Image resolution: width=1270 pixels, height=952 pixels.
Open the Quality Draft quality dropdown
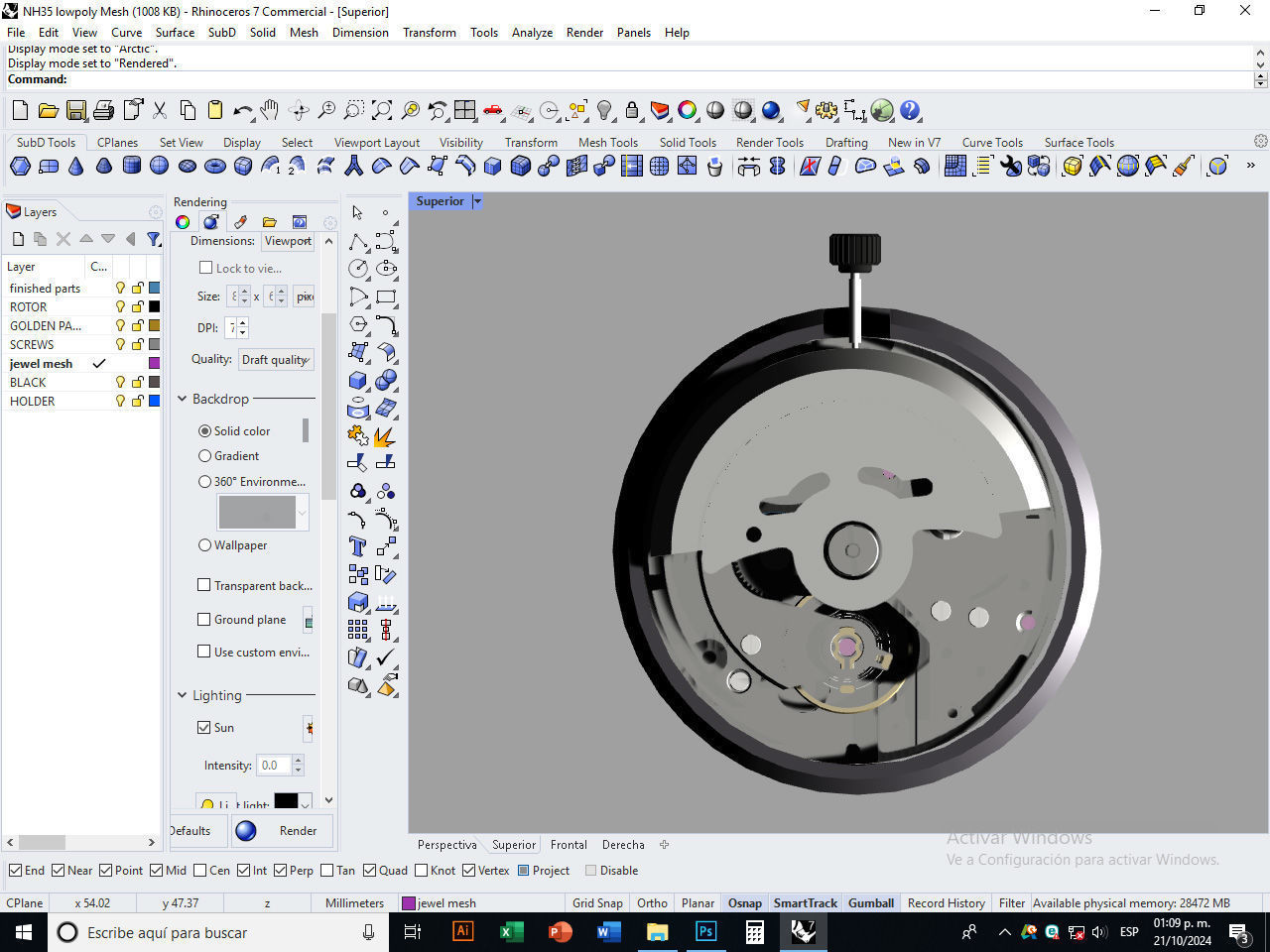(277, 360)
